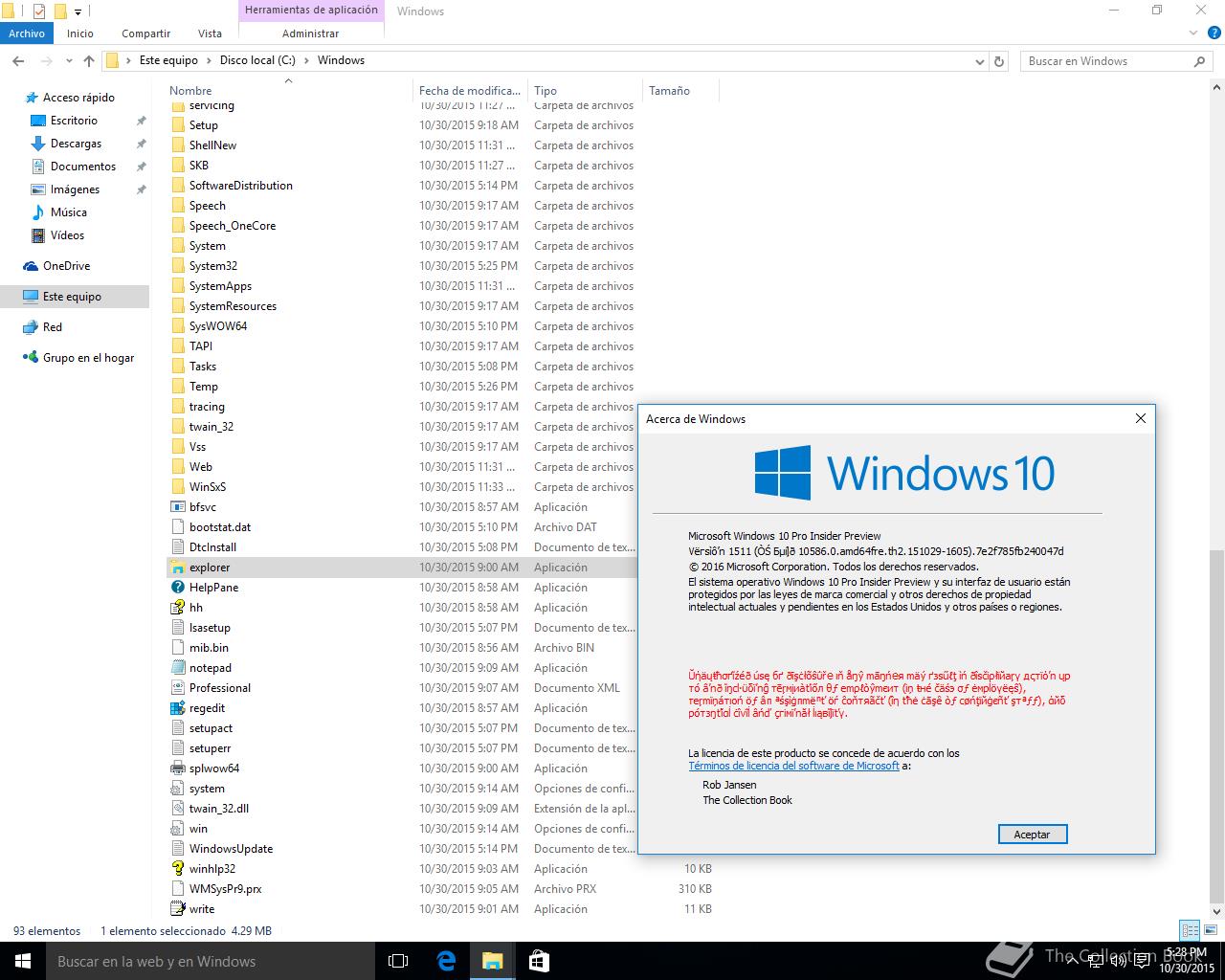The image size is (1225, 980).
Task: Select the WindowsUpdate text file
Action: [x=231, y=849]
